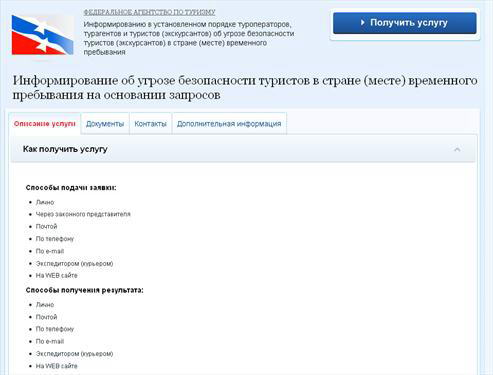Click the service description paragraph beside logo
The image size is (493, 375).
point(189,38)
